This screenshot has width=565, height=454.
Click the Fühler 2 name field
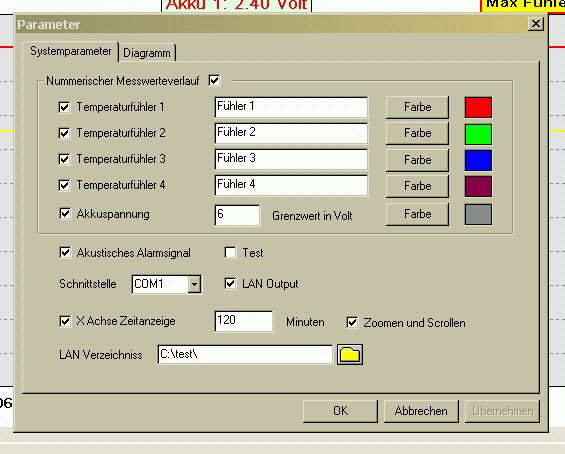click(291, 133)
